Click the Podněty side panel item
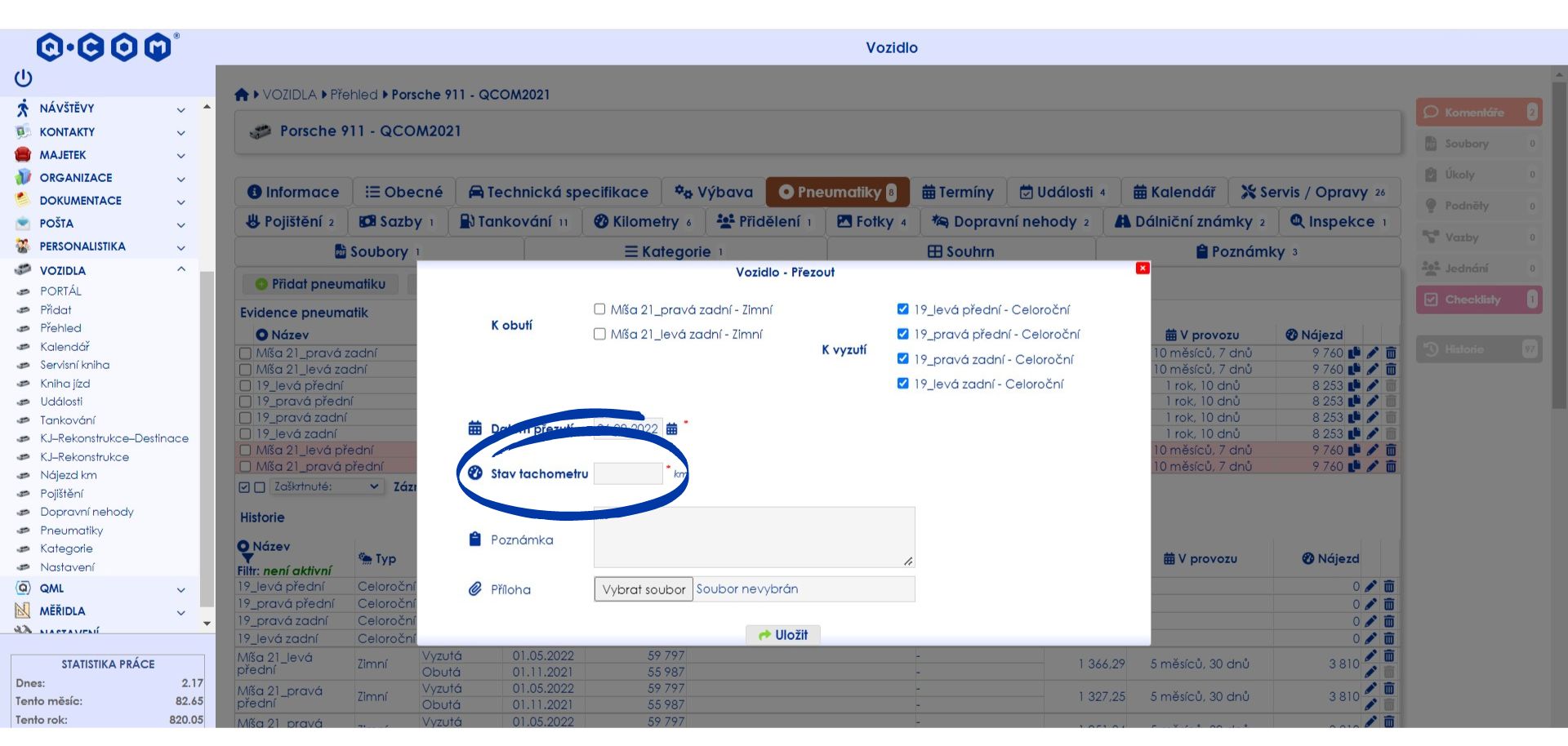The width and height of the screenshot is (1568, 746). [1479, 206]
